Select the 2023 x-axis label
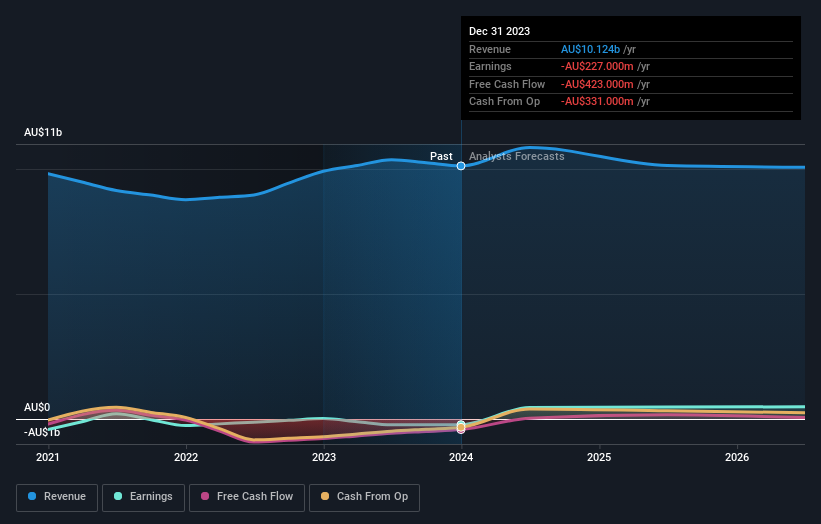 324,458
